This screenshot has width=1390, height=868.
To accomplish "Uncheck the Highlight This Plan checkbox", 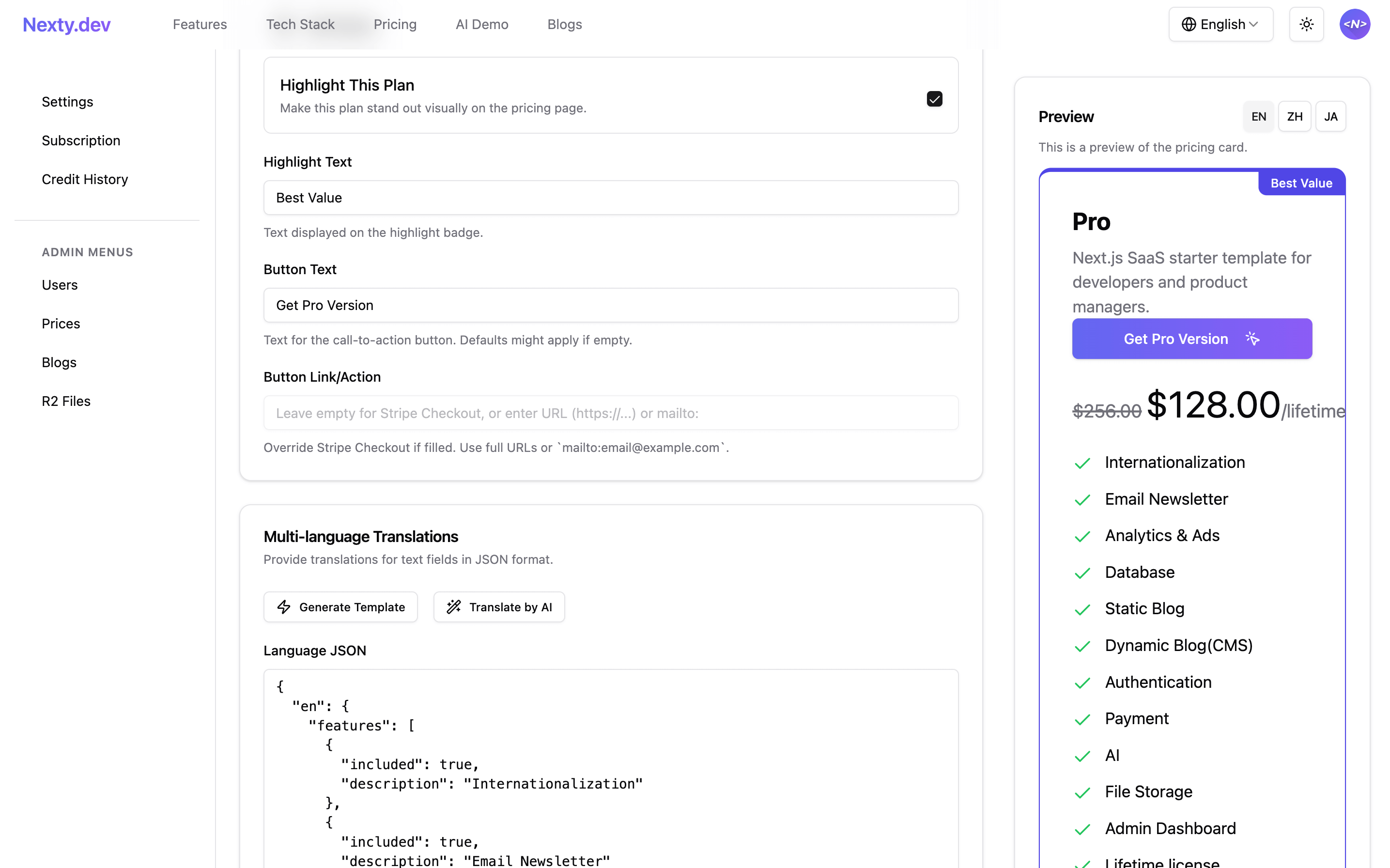I will pyautogui.click(x=934, y=99).
